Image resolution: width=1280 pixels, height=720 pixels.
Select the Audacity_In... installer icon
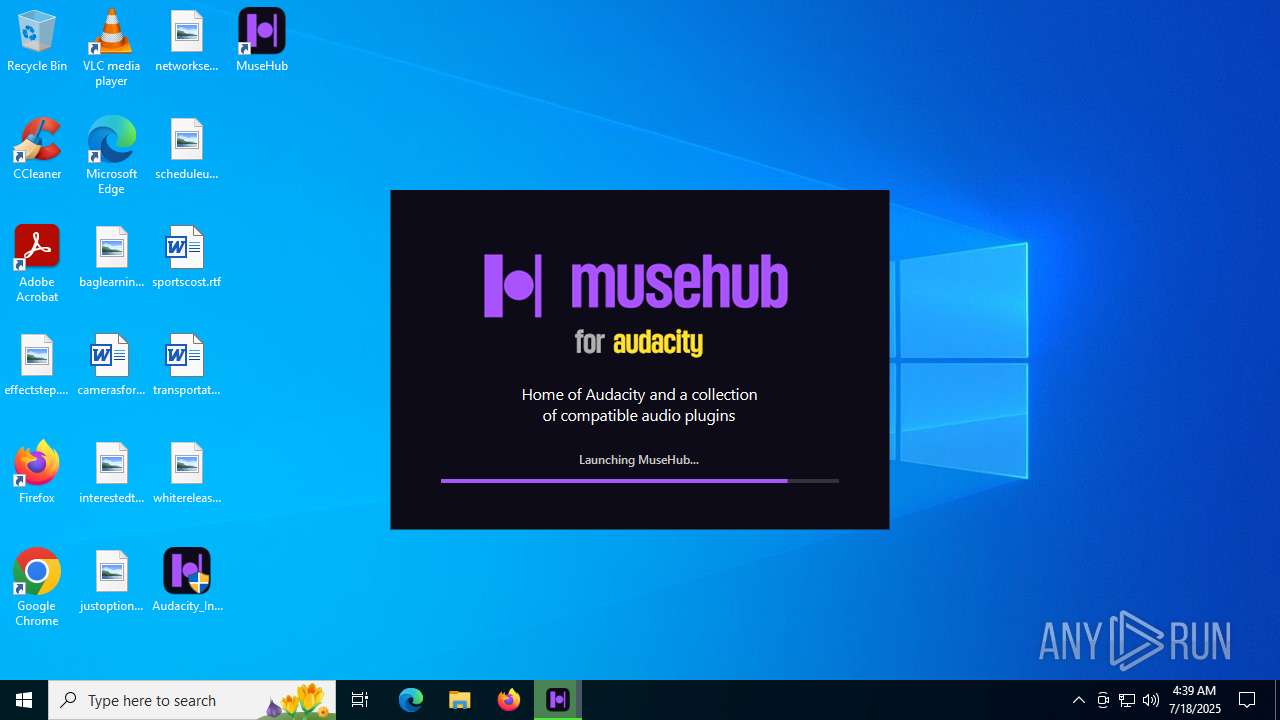pyautogui.click(x=187, y=581)
